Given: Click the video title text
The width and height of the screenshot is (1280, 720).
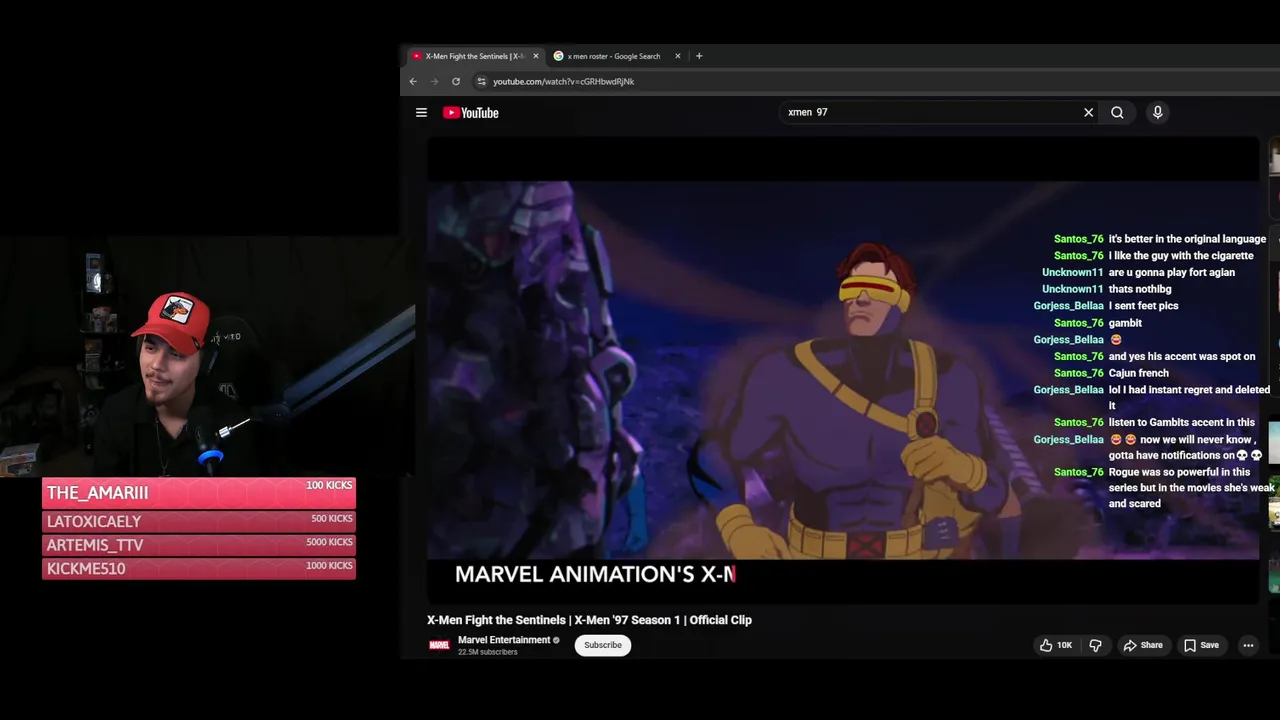Looking at the screenshot, I should 589,620.
